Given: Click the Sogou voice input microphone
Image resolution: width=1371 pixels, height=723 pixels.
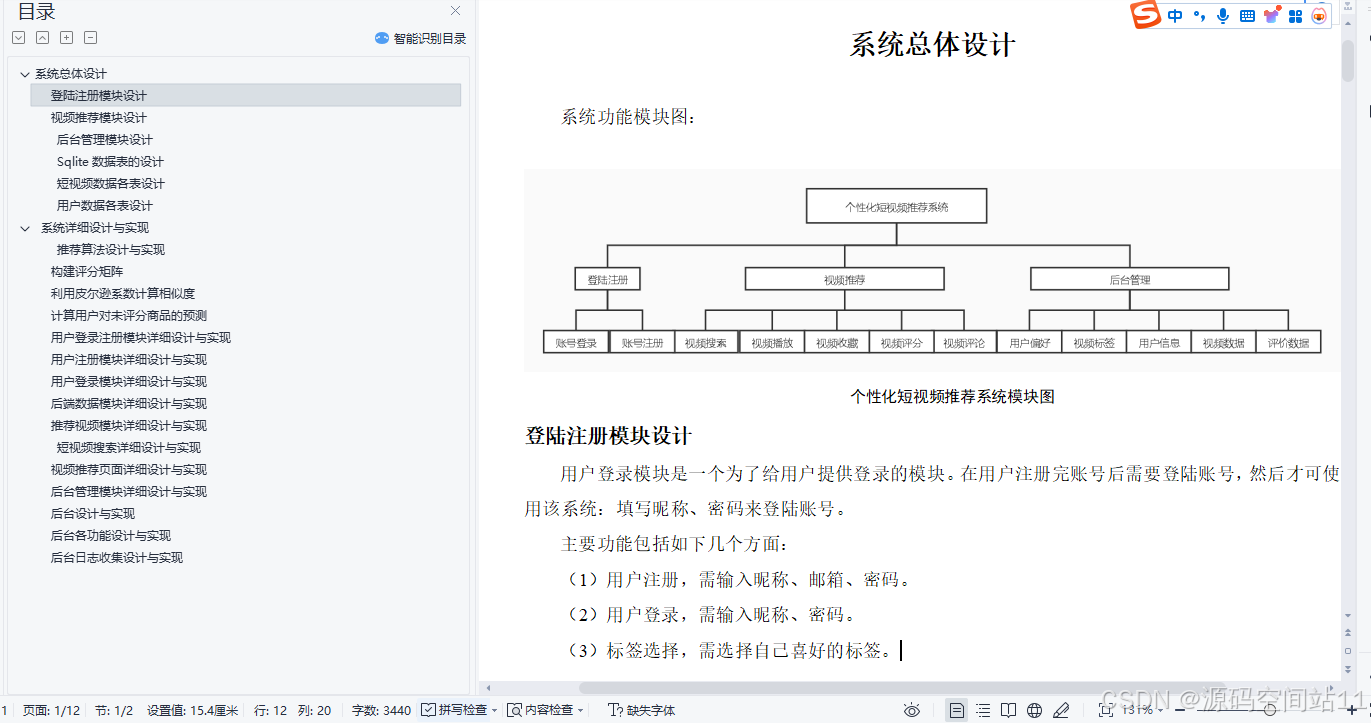Looking at the screenshot, I should (x=1223, y=16).
